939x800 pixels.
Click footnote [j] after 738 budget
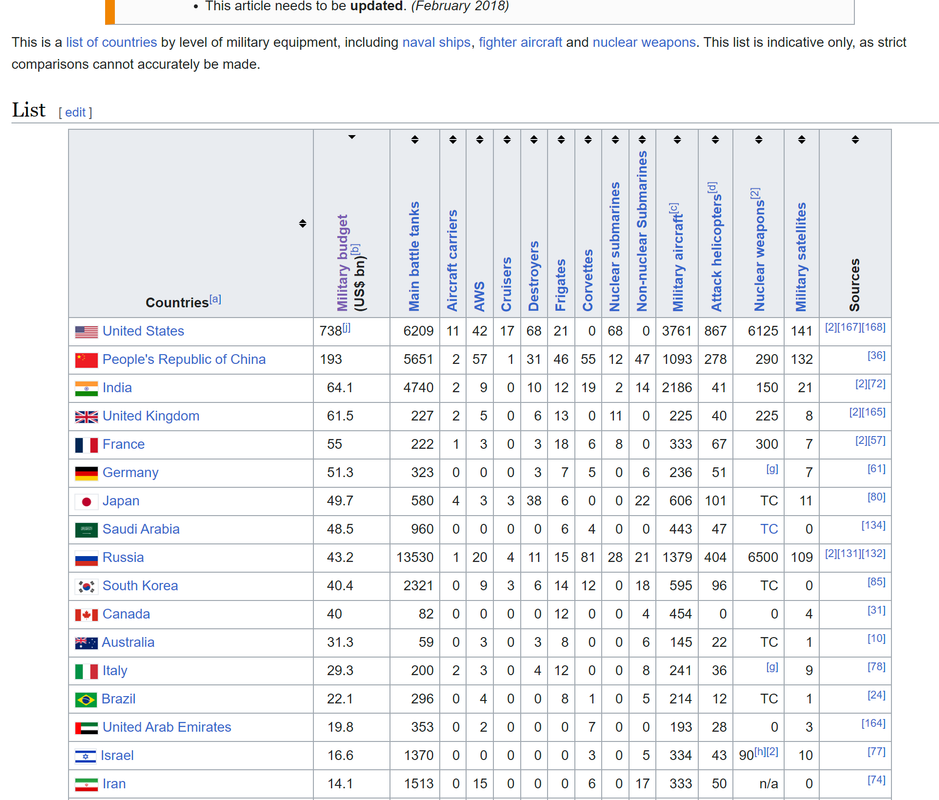click(346, 327)
